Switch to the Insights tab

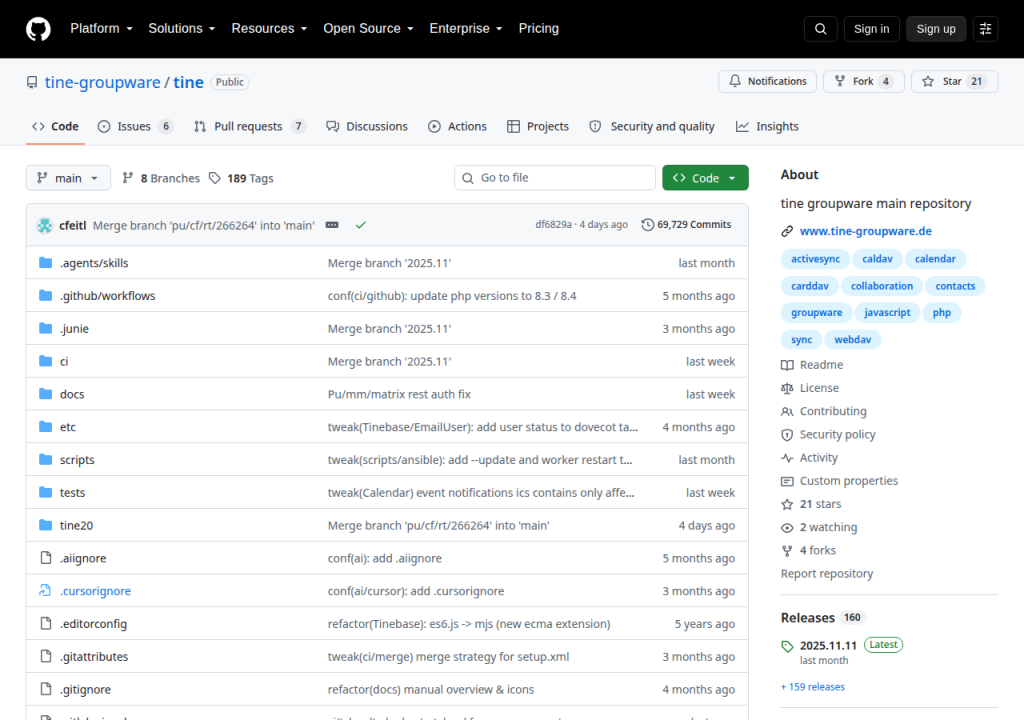[x=767, y=126]
